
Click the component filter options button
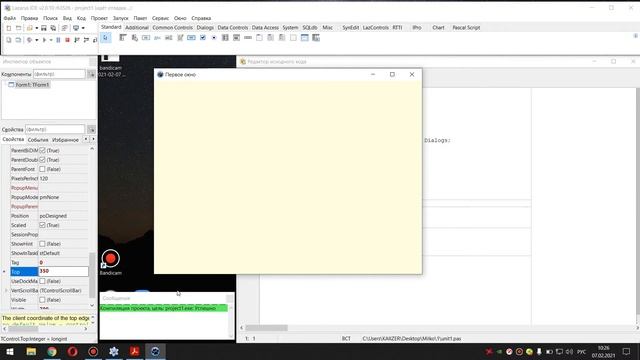click(91, 74)
